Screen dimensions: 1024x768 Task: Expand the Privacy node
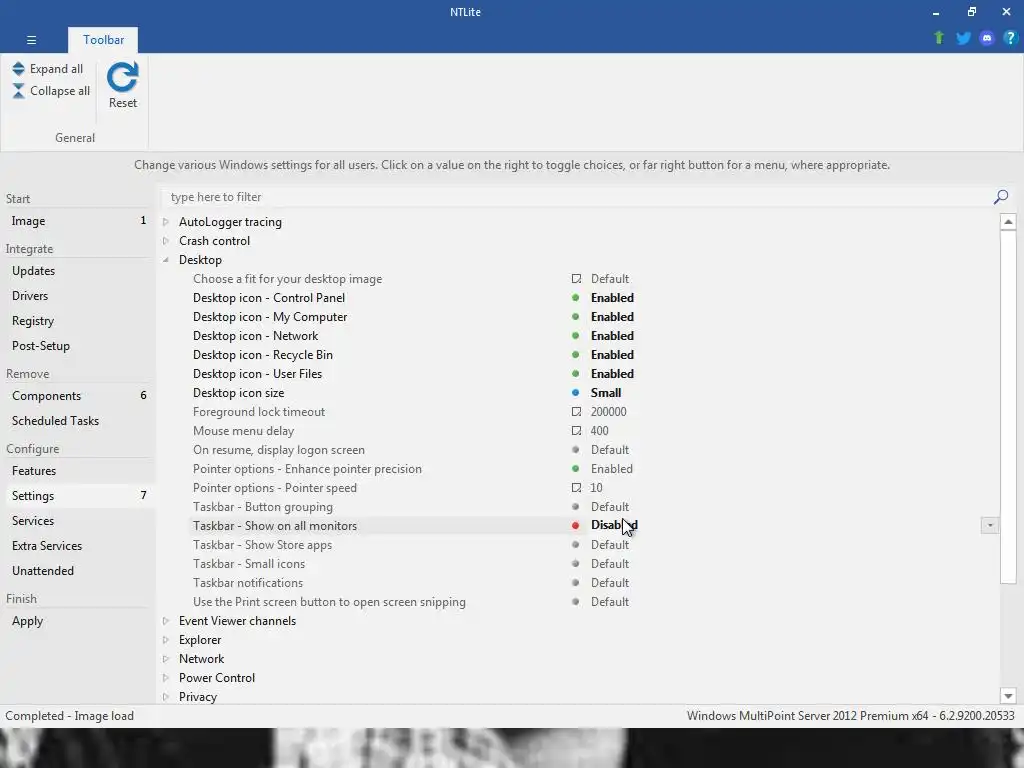tap(166, 697)
